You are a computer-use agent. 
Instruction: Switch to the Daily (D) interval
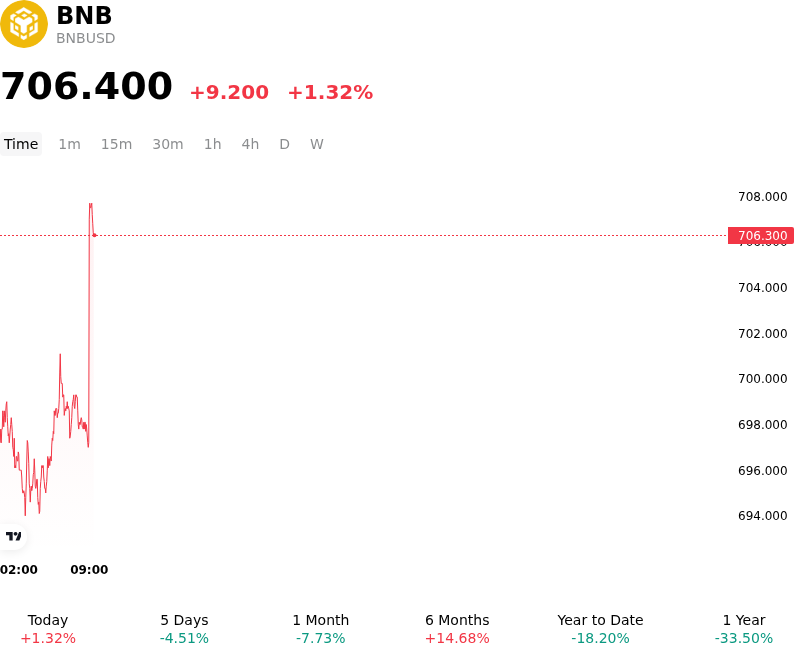(284, 144)
